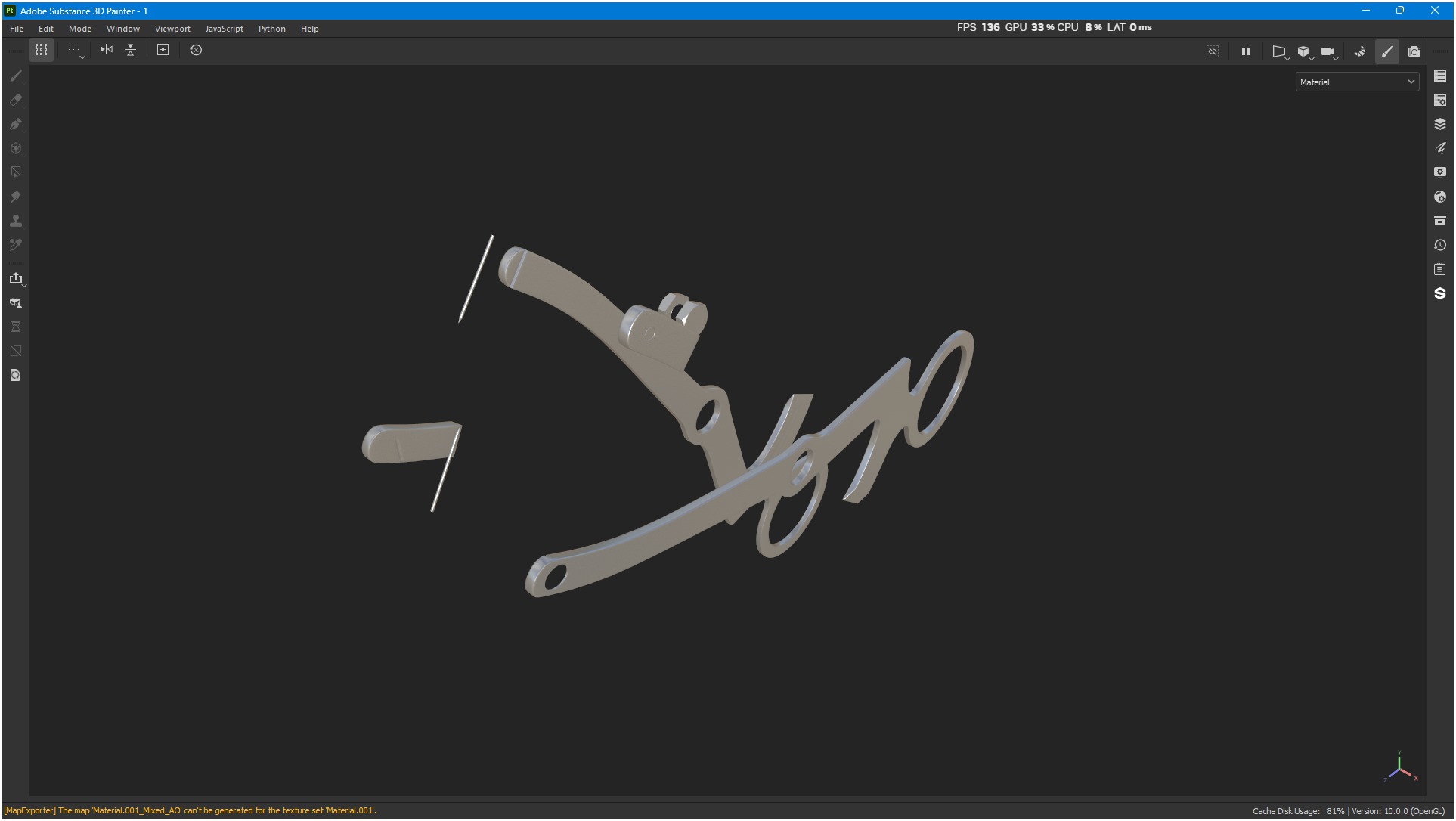Click the FPS 136 counter
The image size is (1456, 821).
[978, 27]
